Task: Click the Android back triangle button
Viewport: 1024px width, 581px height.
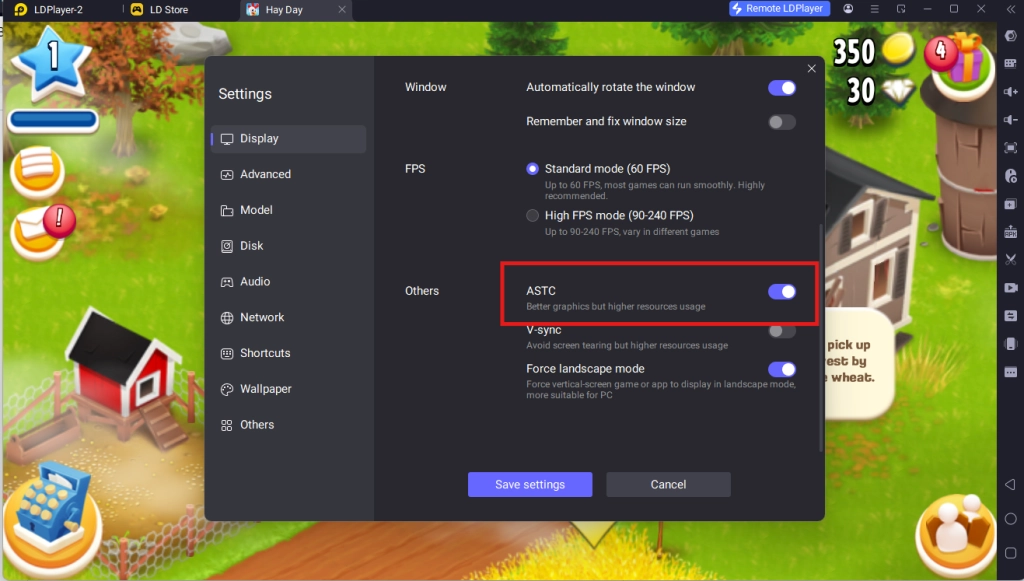Action: pyautogui.click(x=1010, y=484)
